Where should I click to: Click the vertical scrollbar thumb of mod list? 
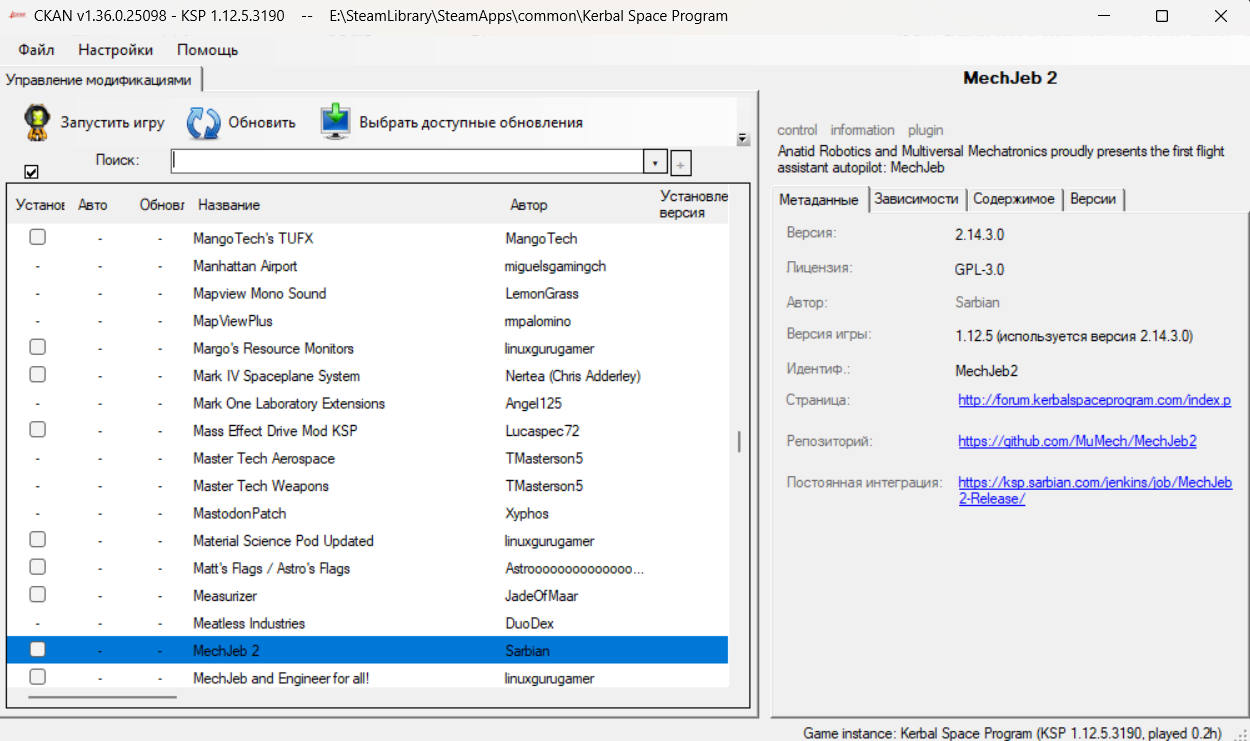click(740, 441)
